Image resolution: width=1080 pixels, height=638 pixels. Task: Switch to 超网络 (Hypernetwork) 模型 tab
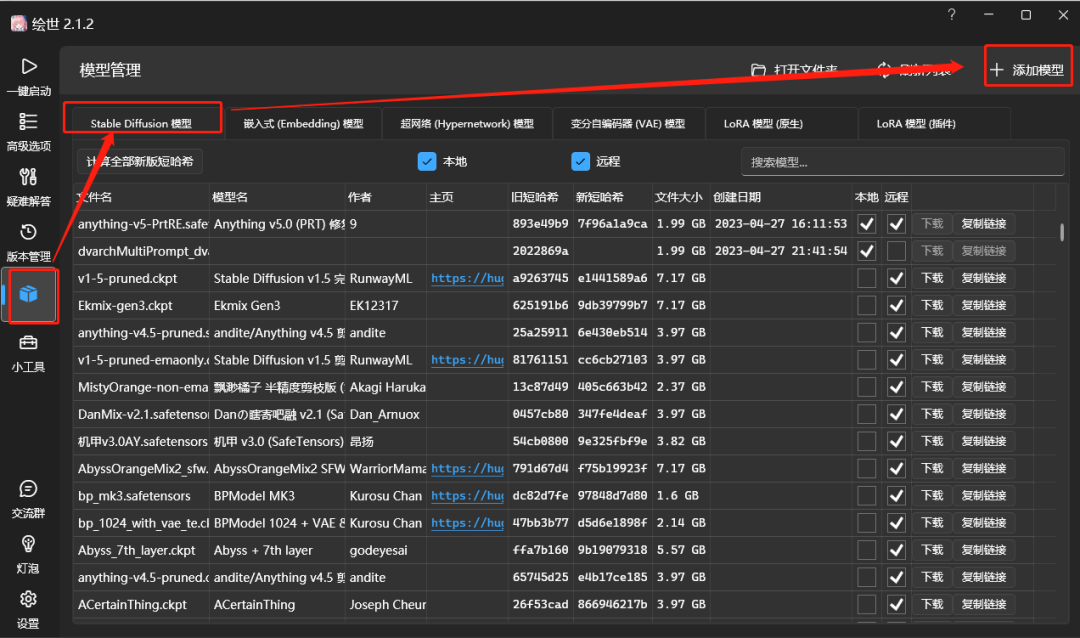(467, 123)
